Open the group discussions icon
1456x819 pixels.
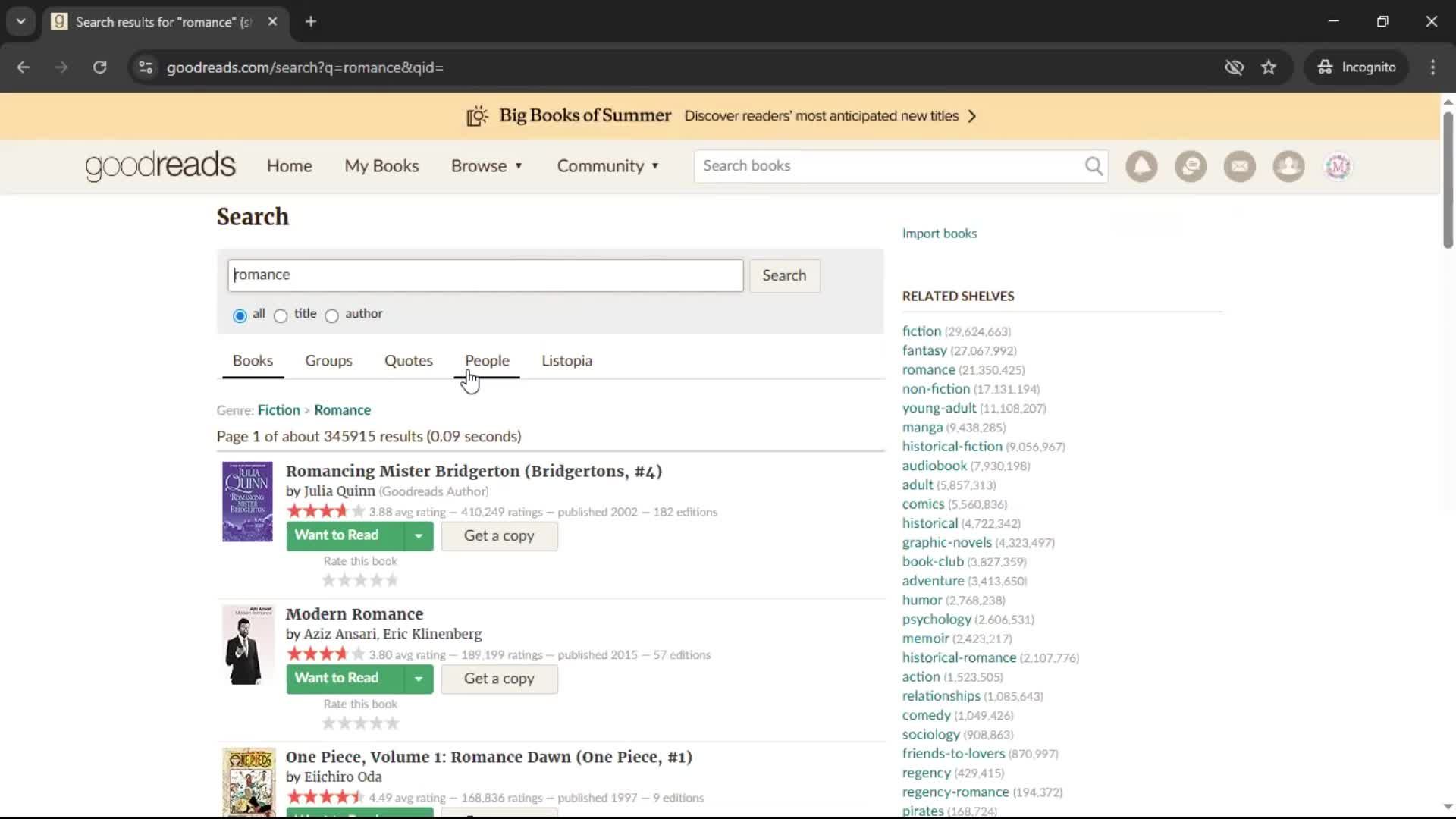tap(1191, 166)
